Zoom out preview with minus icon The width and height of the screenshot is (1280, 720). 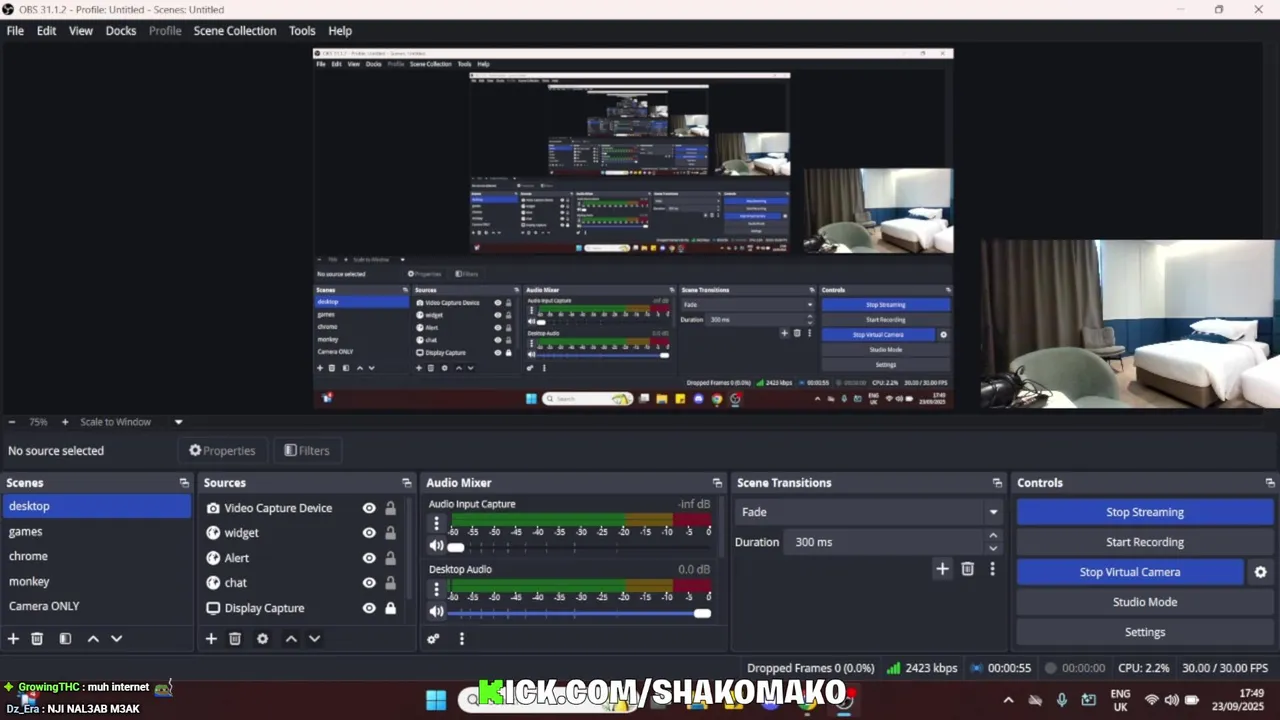click(x=12, y=422)
